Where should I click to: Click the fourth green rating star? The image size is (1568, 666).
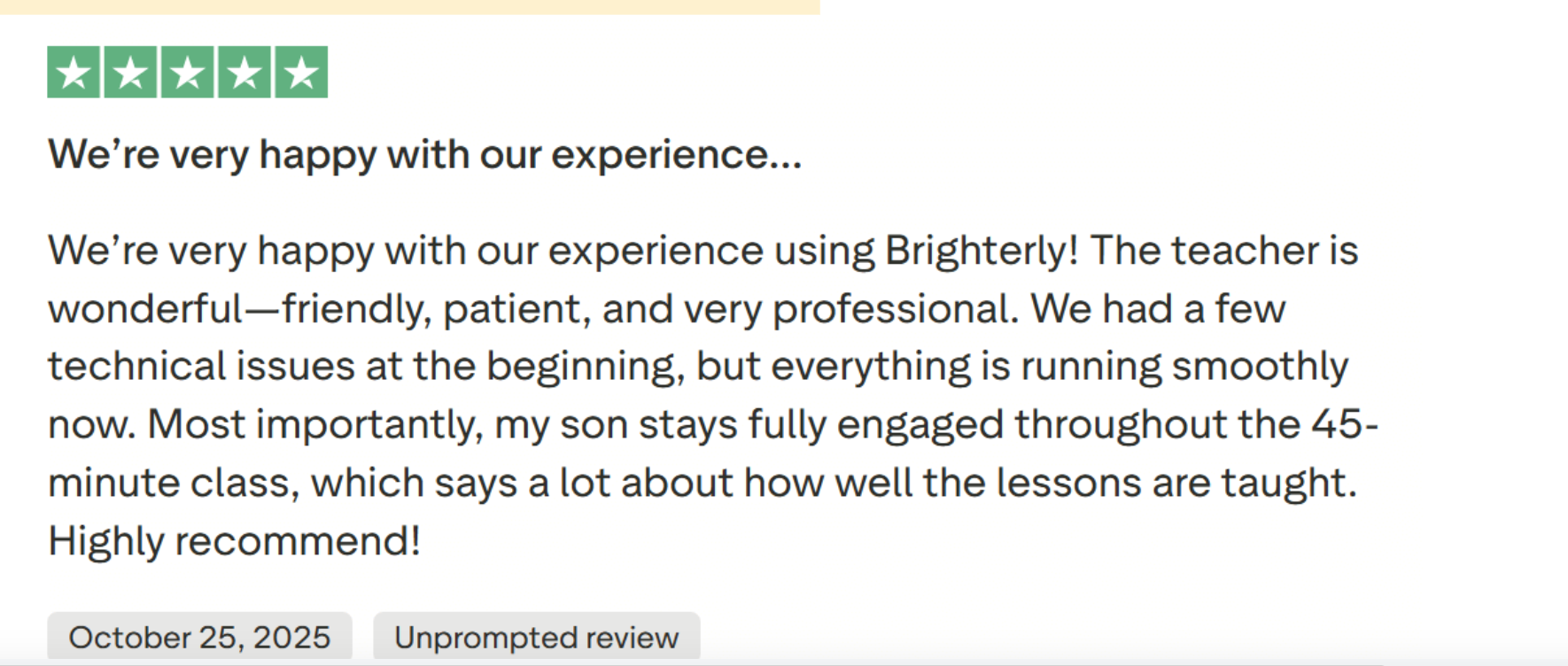click(x=245, y=73)
